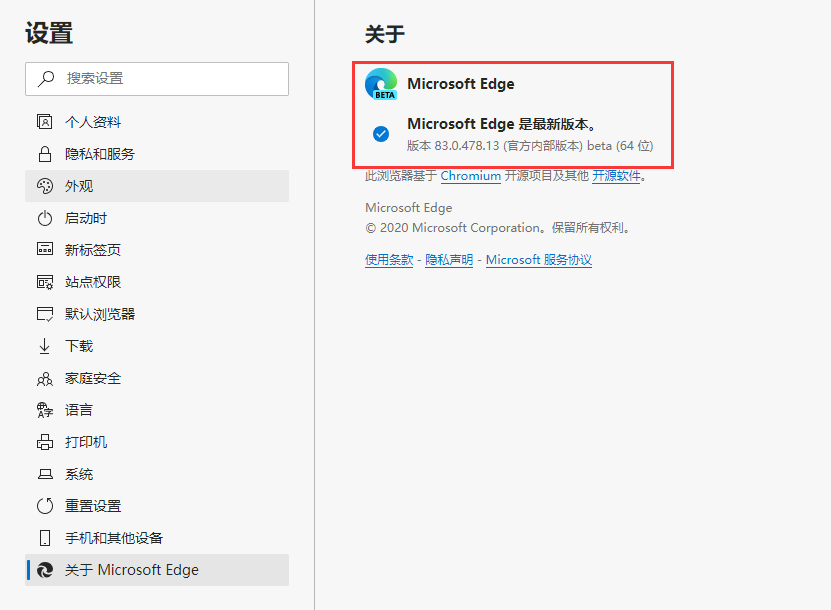831x610 pixels.
Task: Click the printer icon for 打印机
Action: [x=44, y=442]
